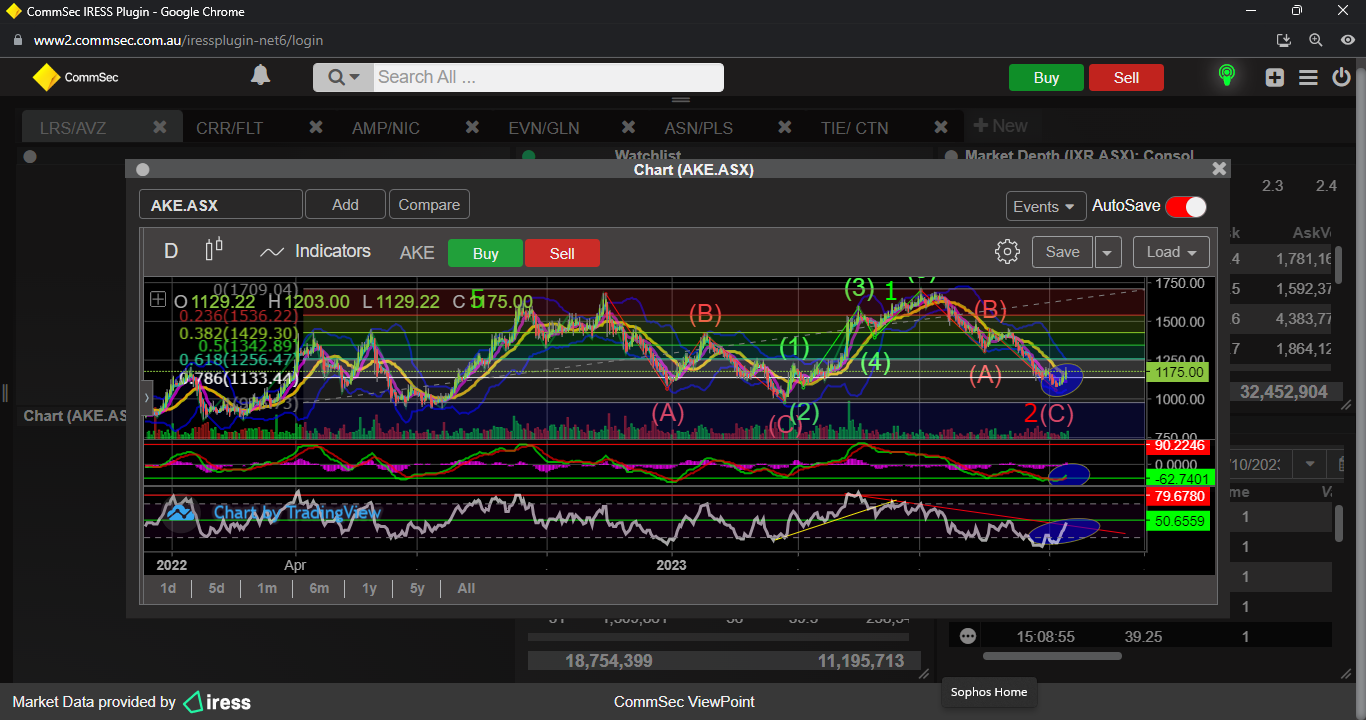Viewport: 1366px width, 720px height.
Task: Click the iress logo in the footer
Action: (x=217, y=702)
